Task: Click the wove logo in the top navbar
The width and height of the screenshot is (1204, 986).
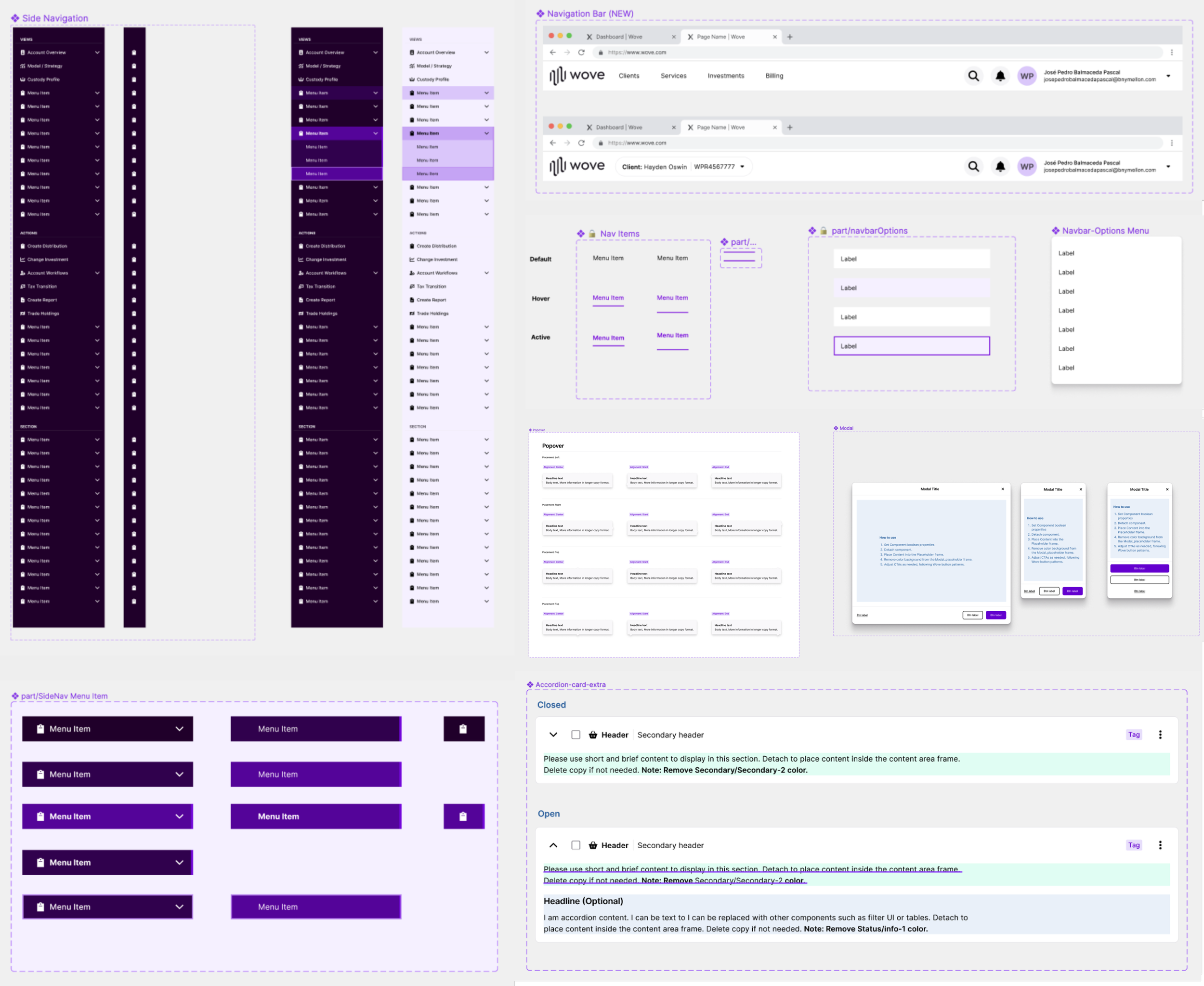Action: [x=577, y=76]
